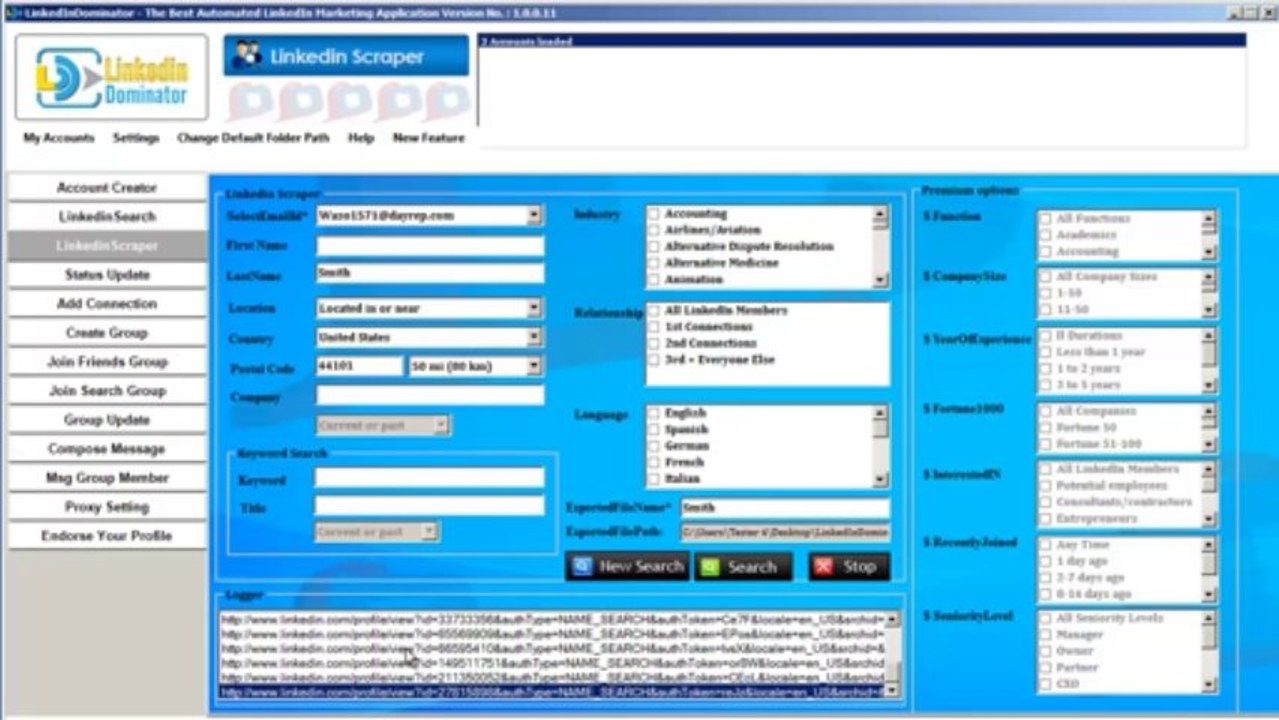The width and height of the screenshot is (1279, 720).
Task: Select the highlighted last Logger URL row
Action: click(551, 692)
